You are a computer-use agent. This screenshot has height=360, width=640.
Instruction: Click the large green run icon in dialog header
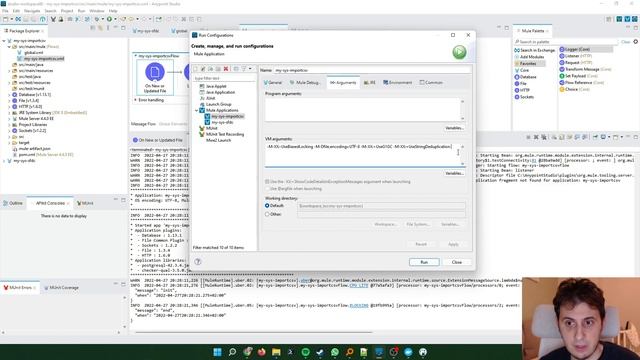point(459,52)
